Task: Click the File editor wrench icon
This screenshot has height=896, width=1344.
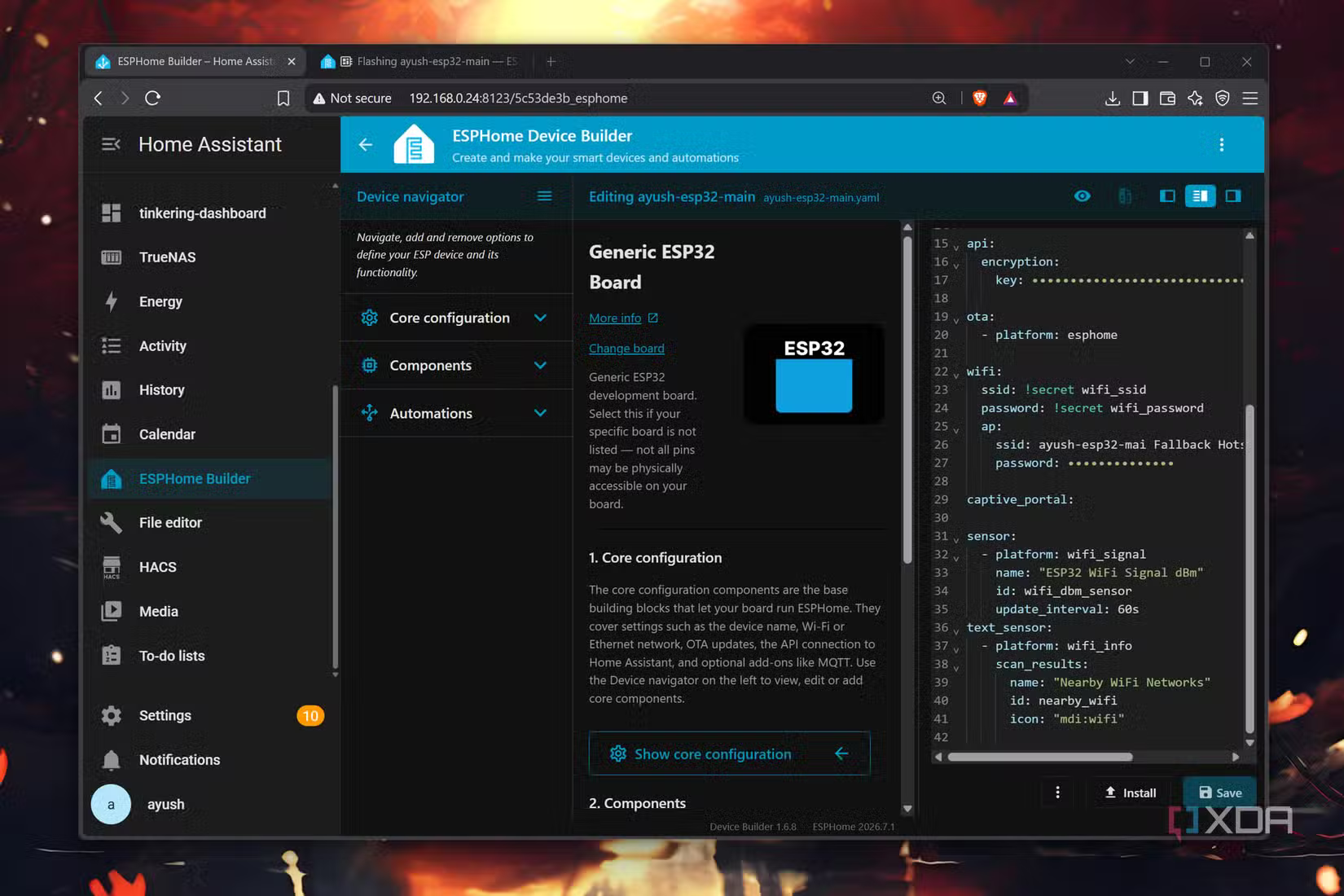Action: tap(111, 523)
